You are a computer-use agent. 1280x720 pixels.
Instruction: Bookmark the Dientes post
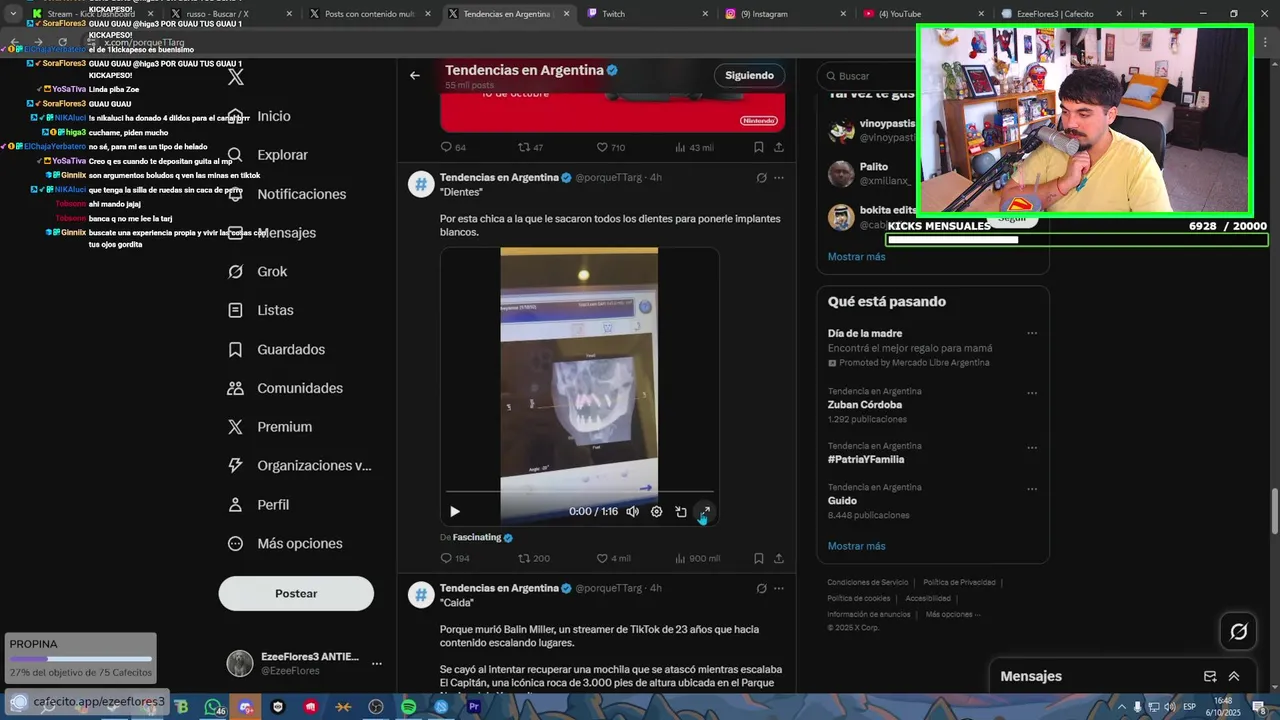click(759, 558)
